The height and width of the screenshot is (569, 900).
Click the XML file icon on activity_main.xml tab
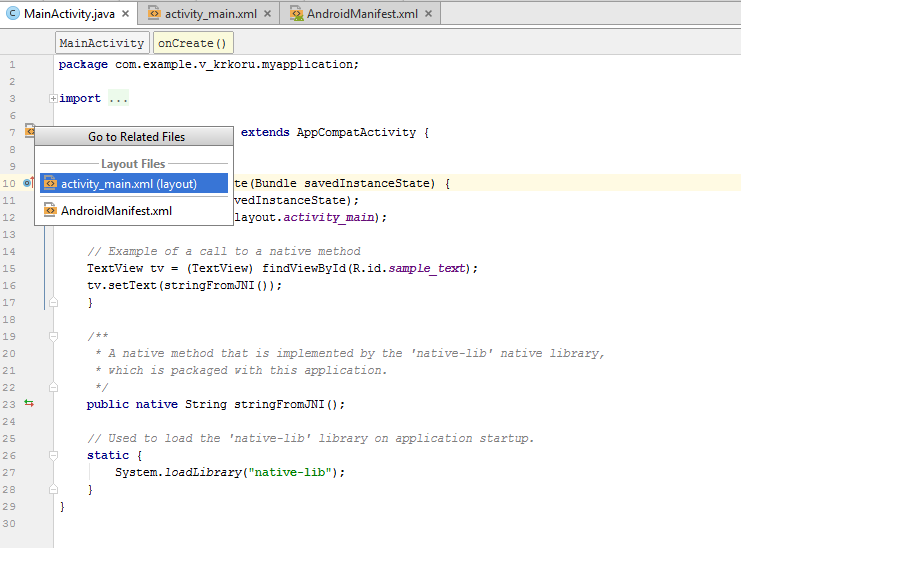pyautogui.click(x=154, y=13)
